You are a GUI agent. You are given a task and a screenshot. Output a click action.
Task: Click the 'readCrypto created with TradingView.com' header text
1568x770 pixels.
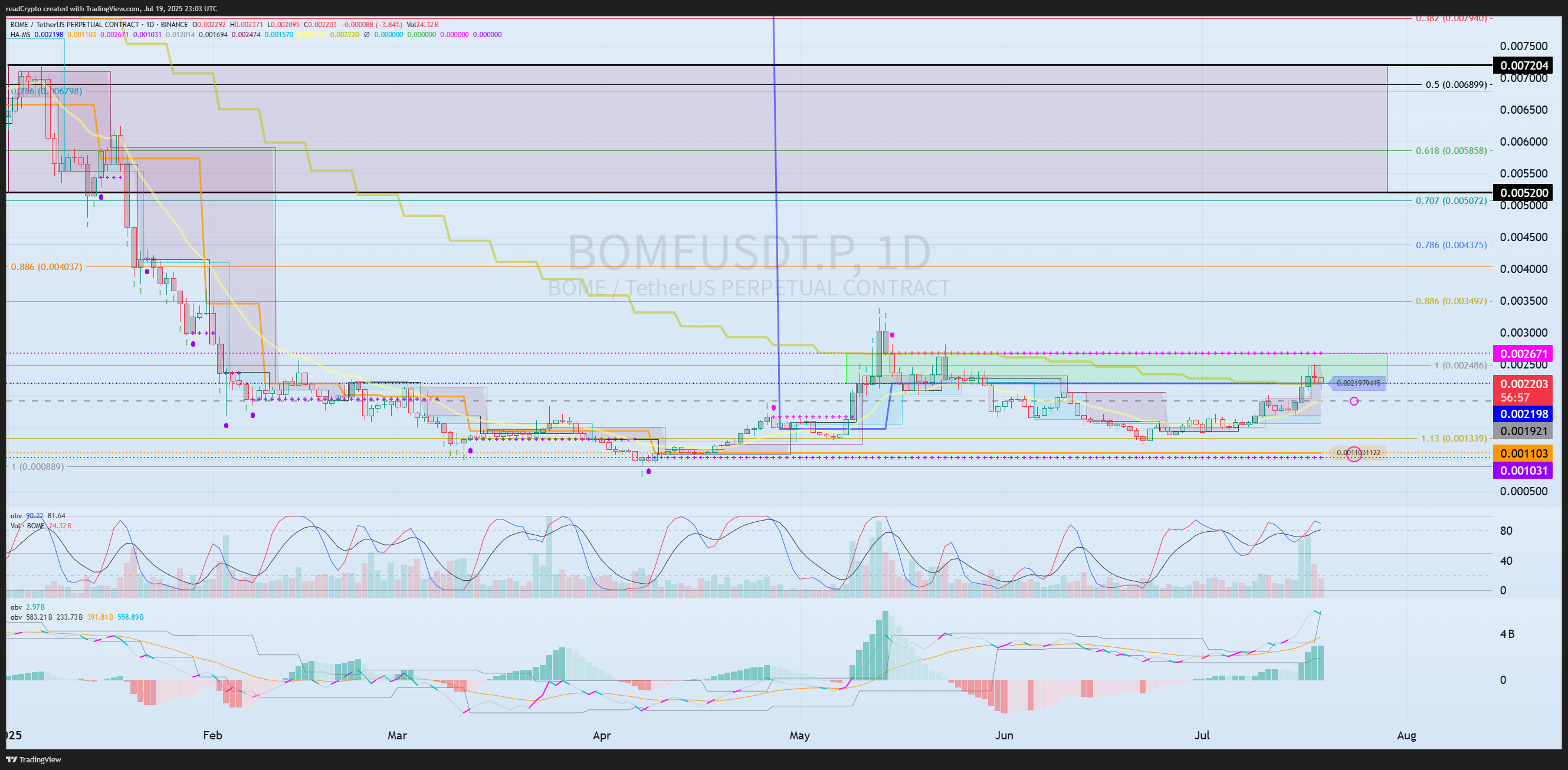click(x=111, y=8)
